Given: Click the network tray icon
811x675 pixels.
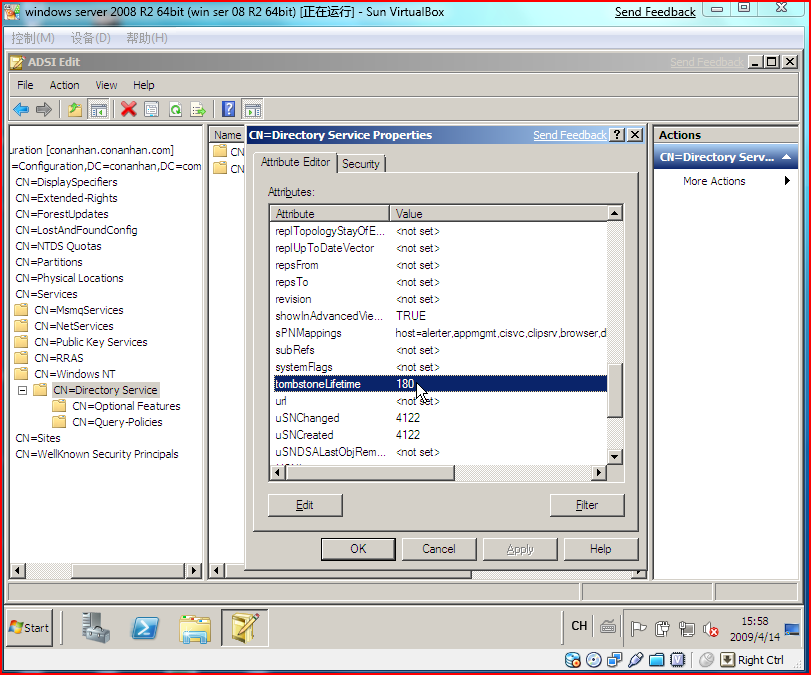Looking at the screenshot, I should coord(687,629).
